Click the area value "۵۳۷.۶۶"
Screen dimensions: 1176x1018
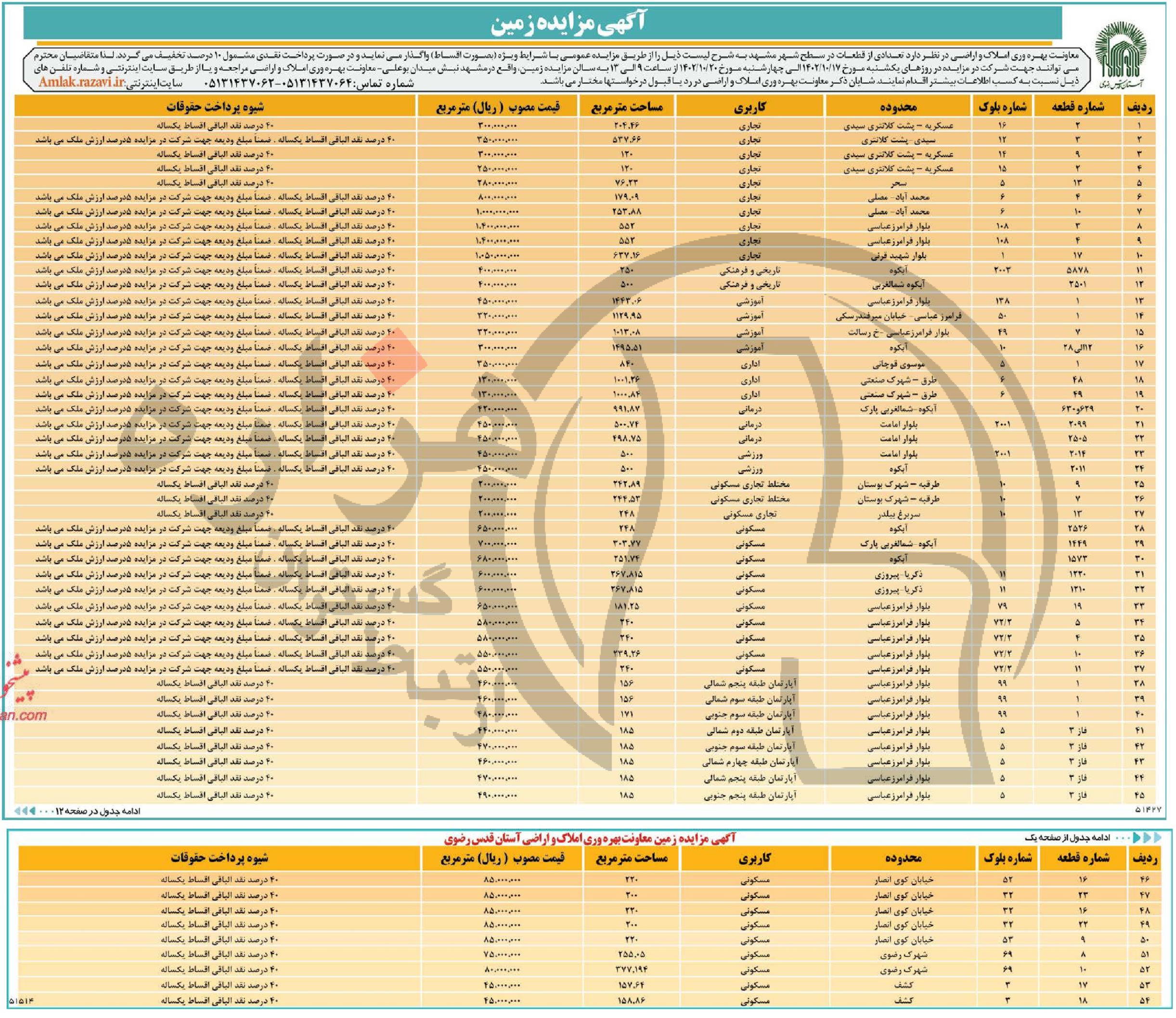tap(626, 139)
